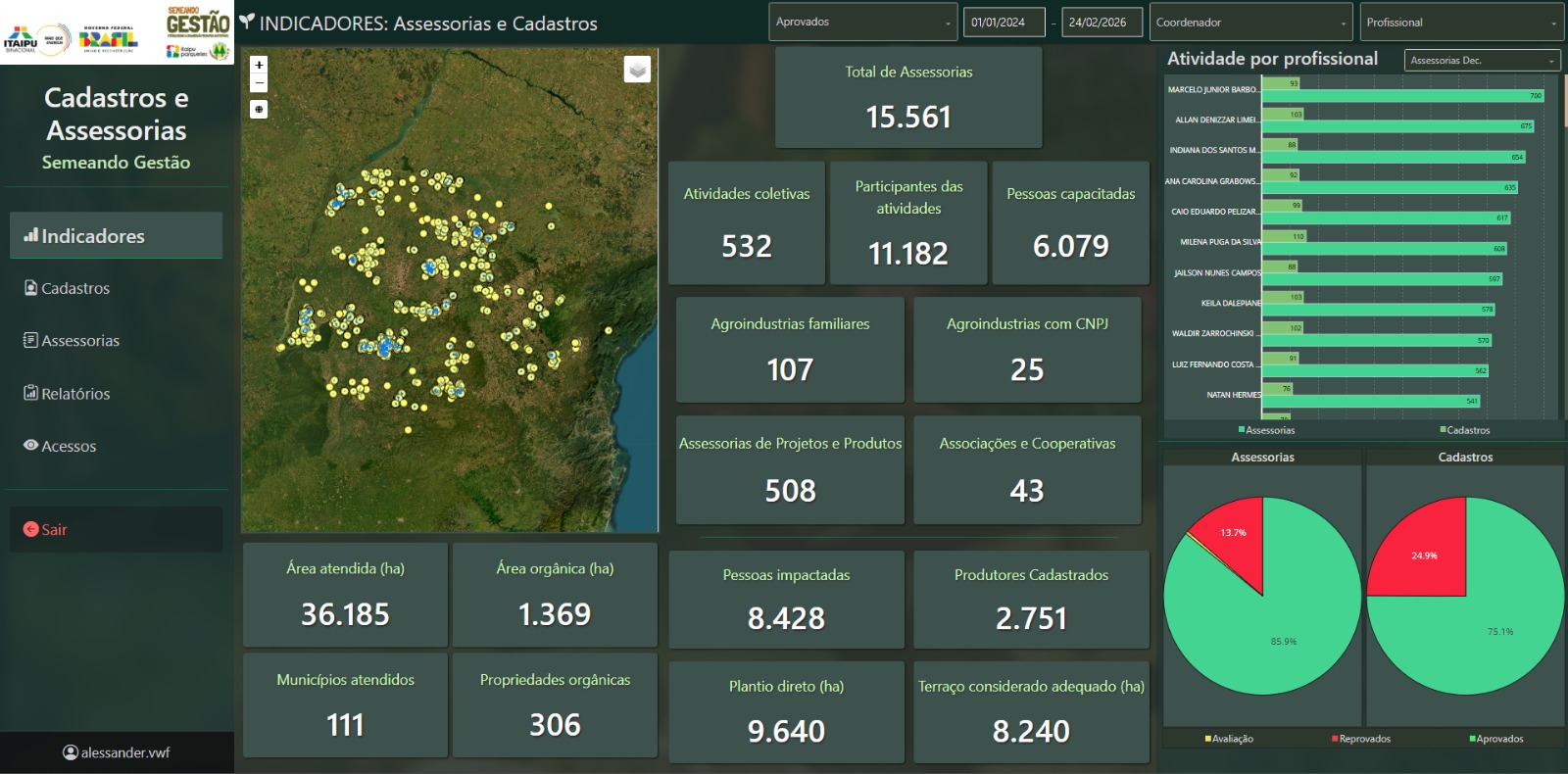Click the Relatórios sidebar icon

pos(30,393)
